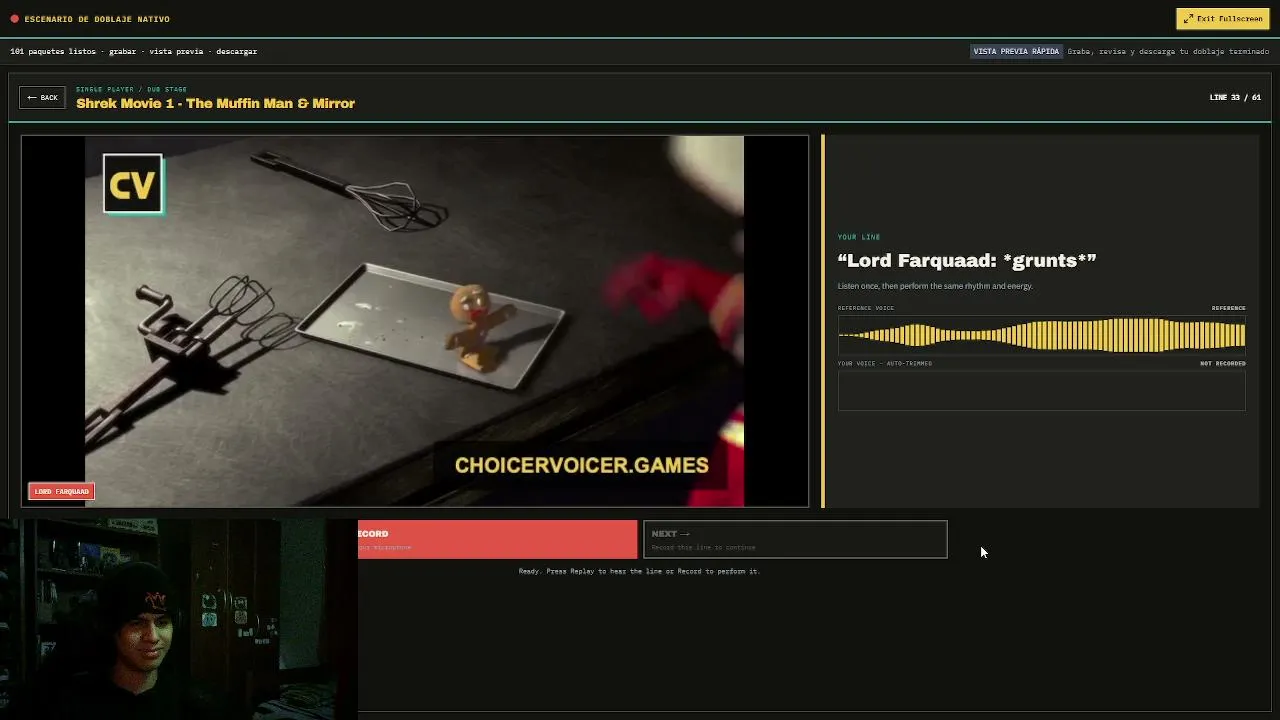
Task: Click the red recording dot in header
Action: click(x=14, y=19)
